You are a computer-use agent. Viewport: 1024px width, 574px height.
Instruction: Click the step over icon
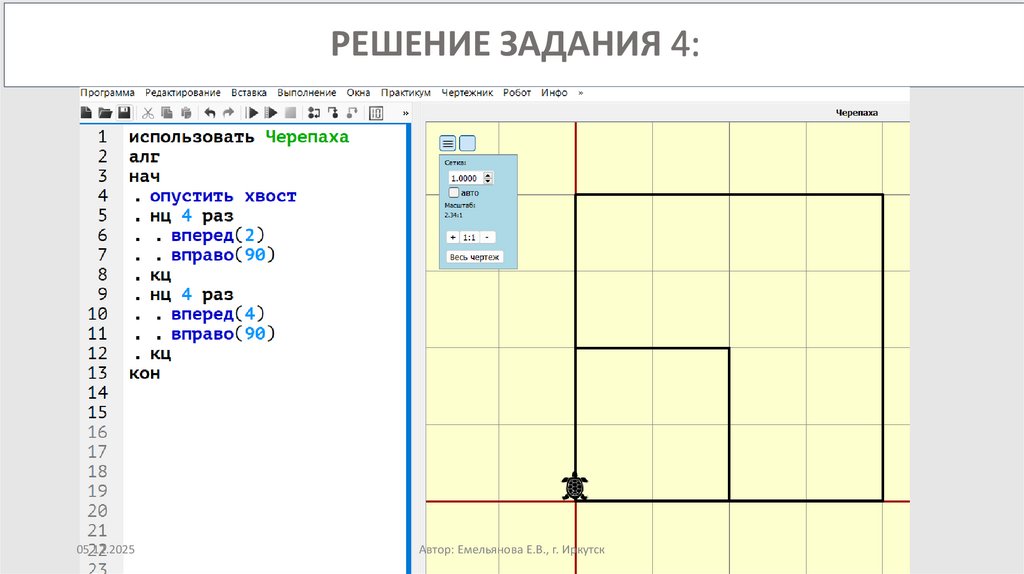click(x=314, y=113)
